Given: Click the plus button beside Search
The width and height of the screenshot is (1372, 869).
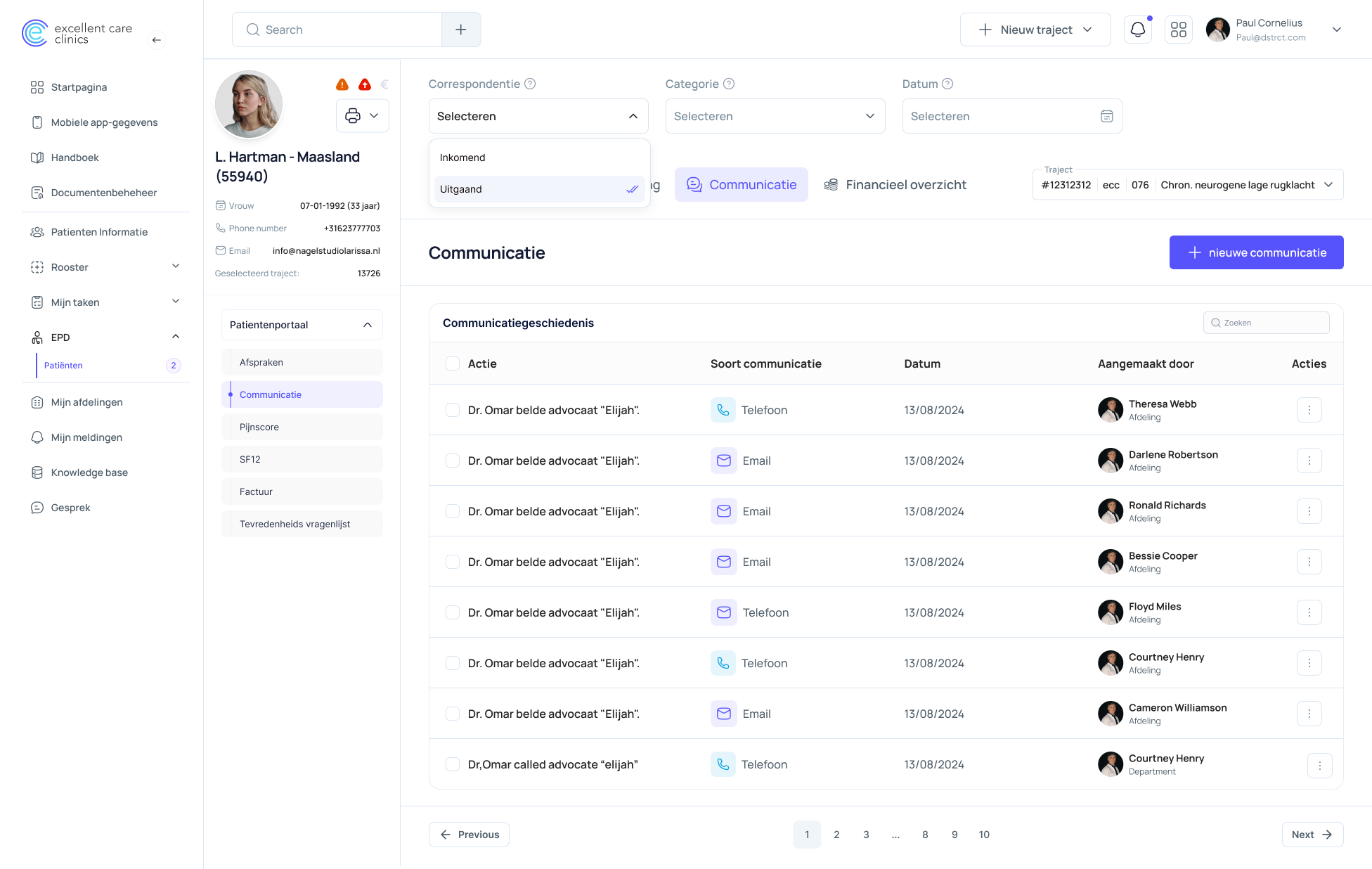Looking at the screenshot, I should (461, 30).
